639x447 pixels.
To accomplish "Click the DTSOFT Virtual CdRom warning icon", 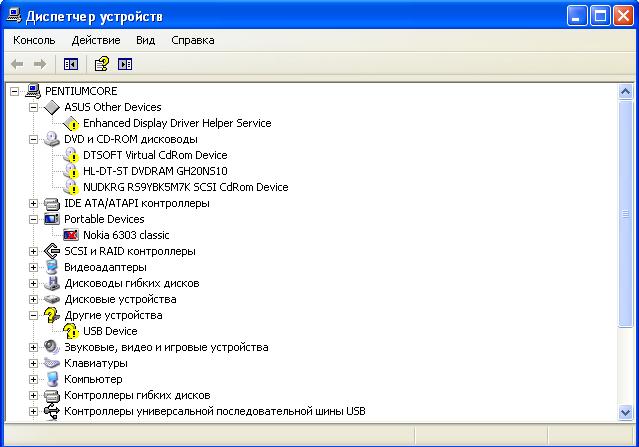I will point(71,155).
